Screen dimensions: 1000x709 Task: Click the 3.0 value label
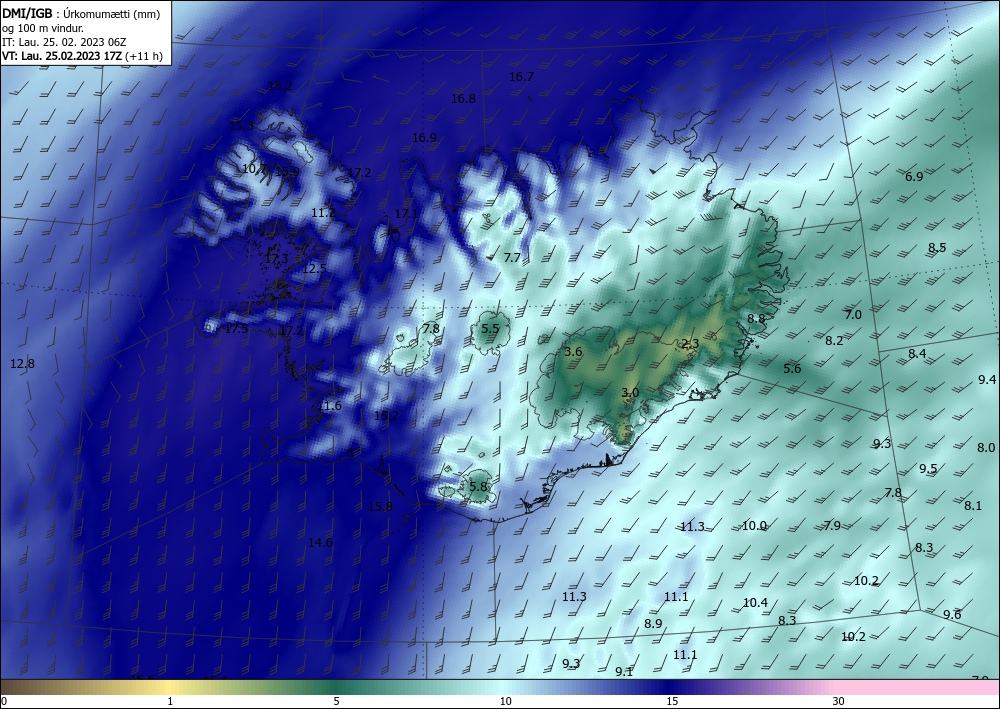630,392
